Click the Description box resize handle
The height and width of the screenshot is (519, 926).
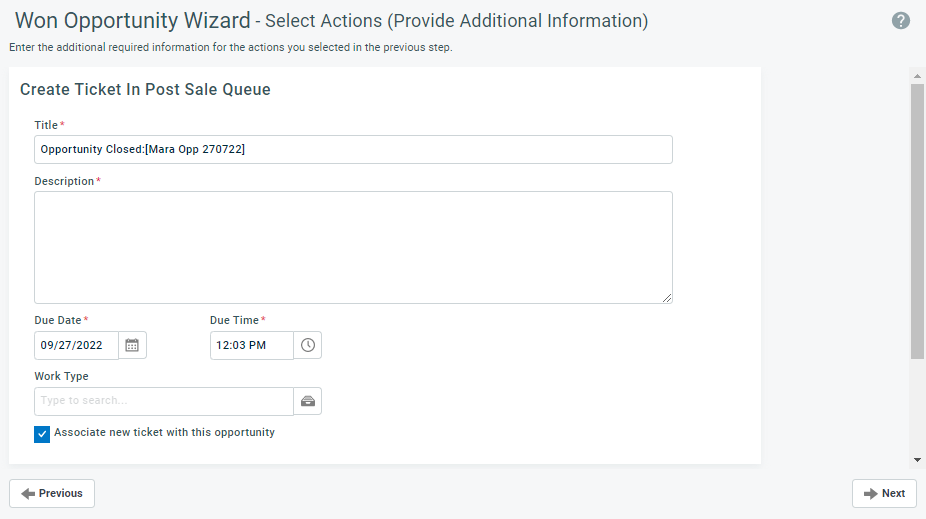click(667, 298)
